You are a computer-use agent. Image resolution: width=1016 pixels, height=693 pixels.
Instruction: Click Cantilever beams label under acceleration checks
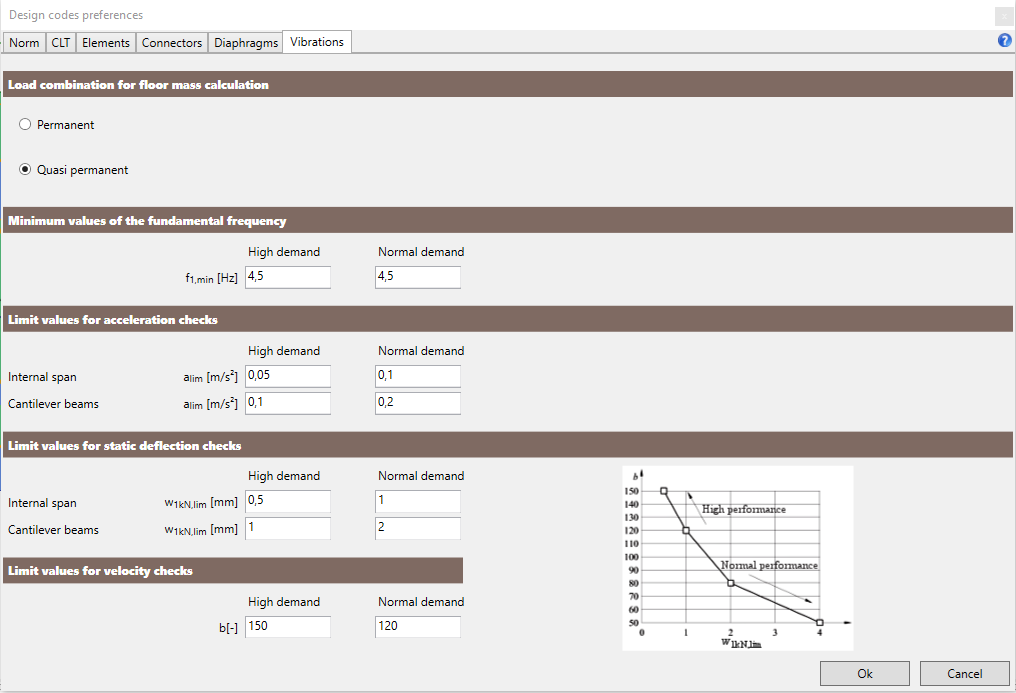pyautogui.click(x=53, y=403)
